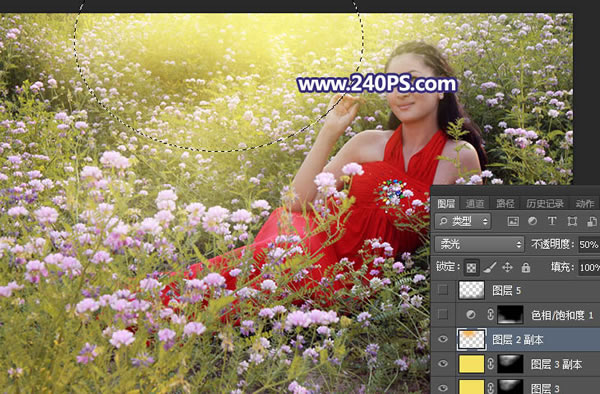Select the smart object filter icon
600x394 pixels.
pos(592,221)
